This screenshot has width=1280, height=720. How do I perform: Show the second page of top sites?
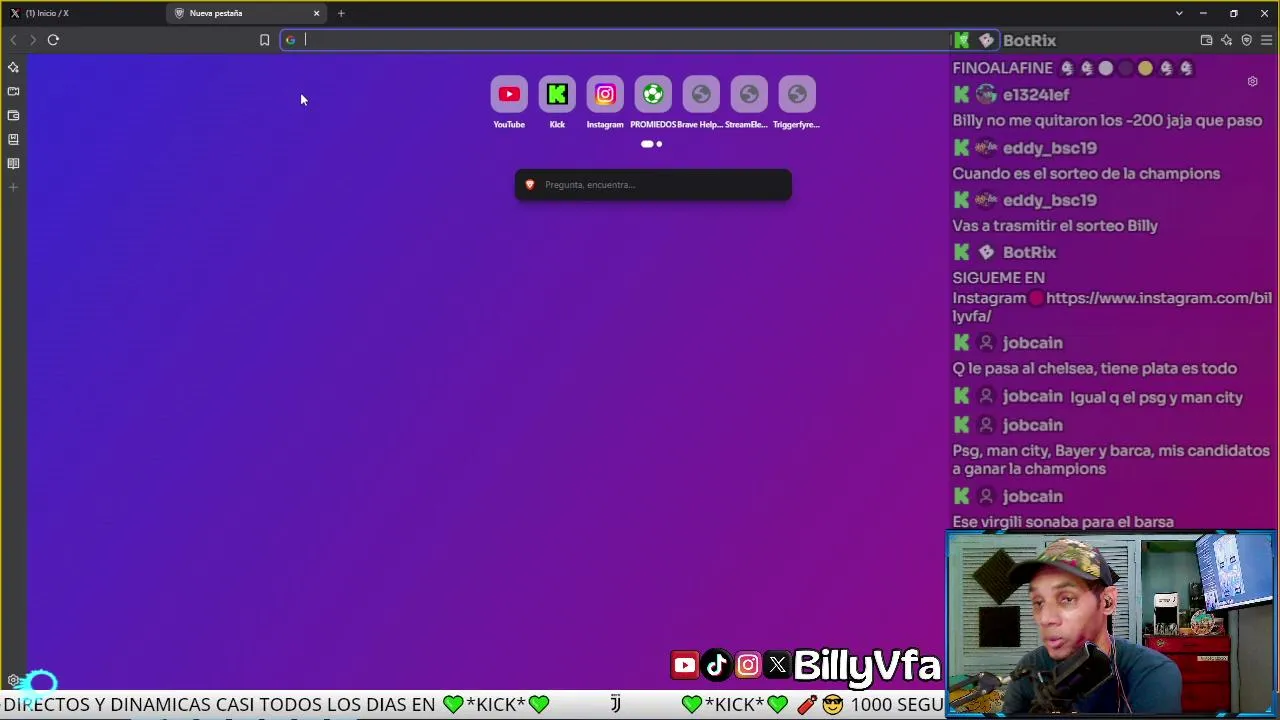(659, 144)
